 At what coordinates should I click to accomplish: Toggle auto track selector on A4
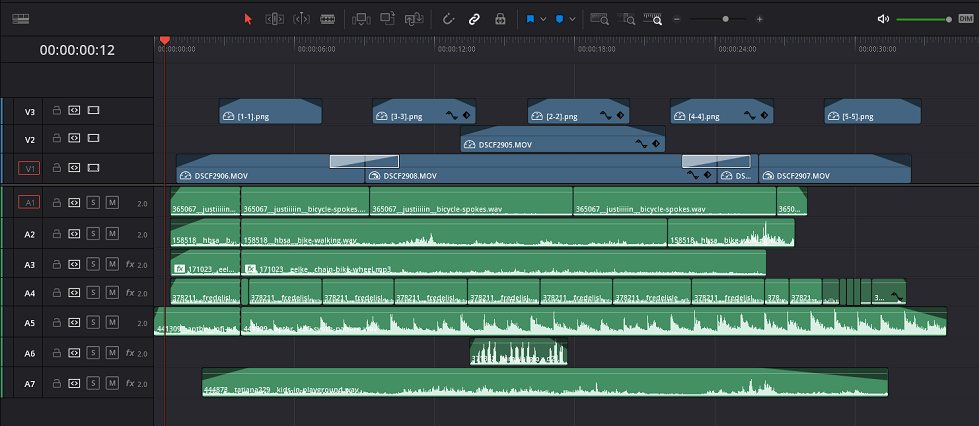click(74, 292)
